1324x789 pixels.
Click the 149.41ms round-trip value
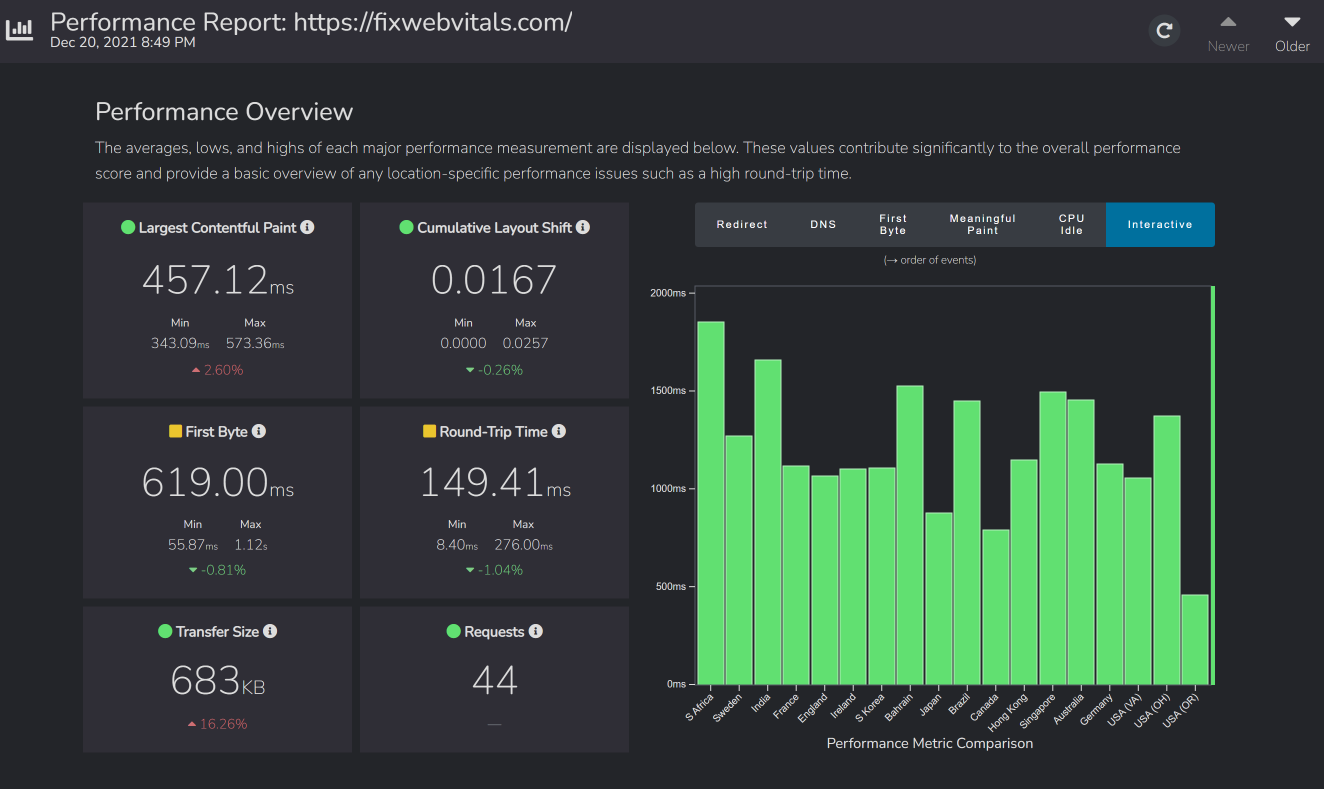tap(495, 482)
